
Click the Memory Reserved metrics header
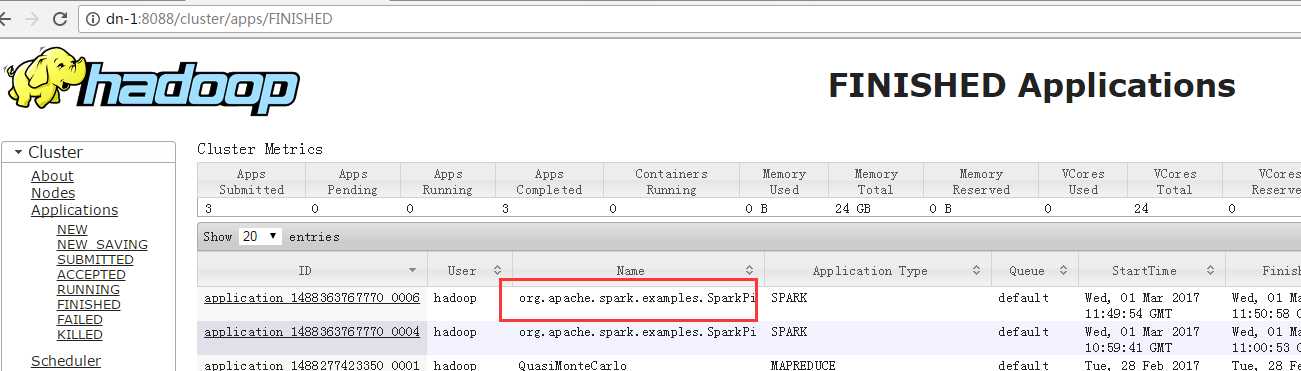[981, 181]
